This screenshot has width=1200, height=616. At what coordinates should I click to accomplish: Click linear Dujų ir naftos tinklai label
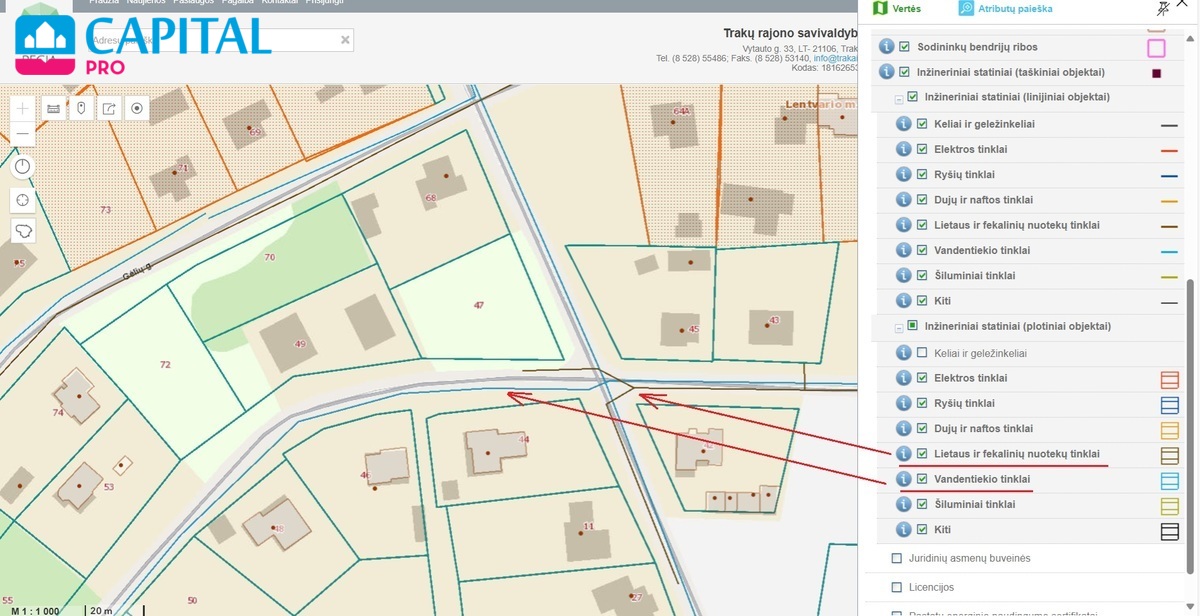click(x=983, y=200)
